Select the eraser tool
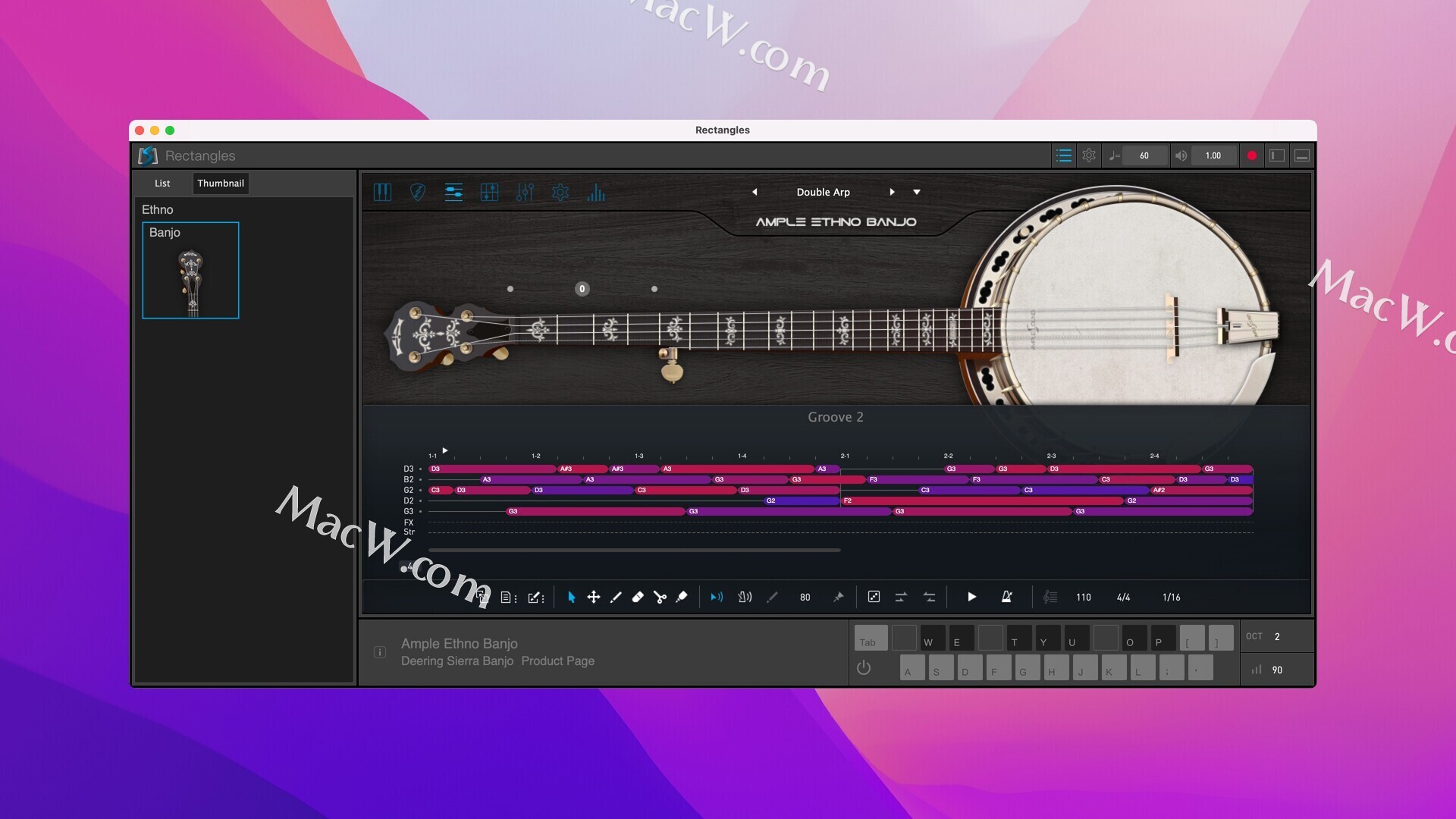Viewport: 1456px width, 819px height. (x=638, y=598)
